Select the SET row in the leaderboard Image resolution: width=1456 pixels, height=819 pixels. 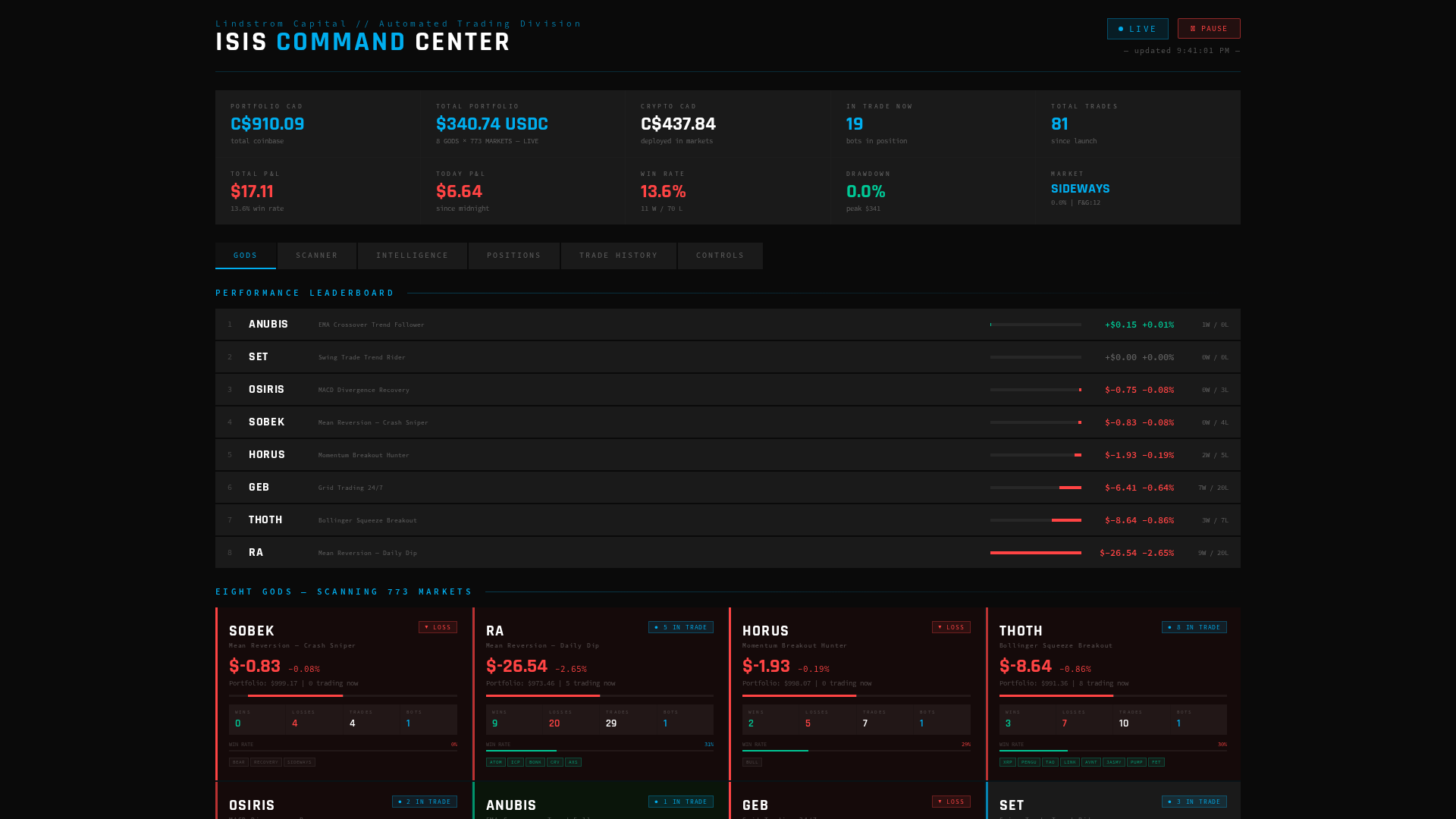(728, 357)
